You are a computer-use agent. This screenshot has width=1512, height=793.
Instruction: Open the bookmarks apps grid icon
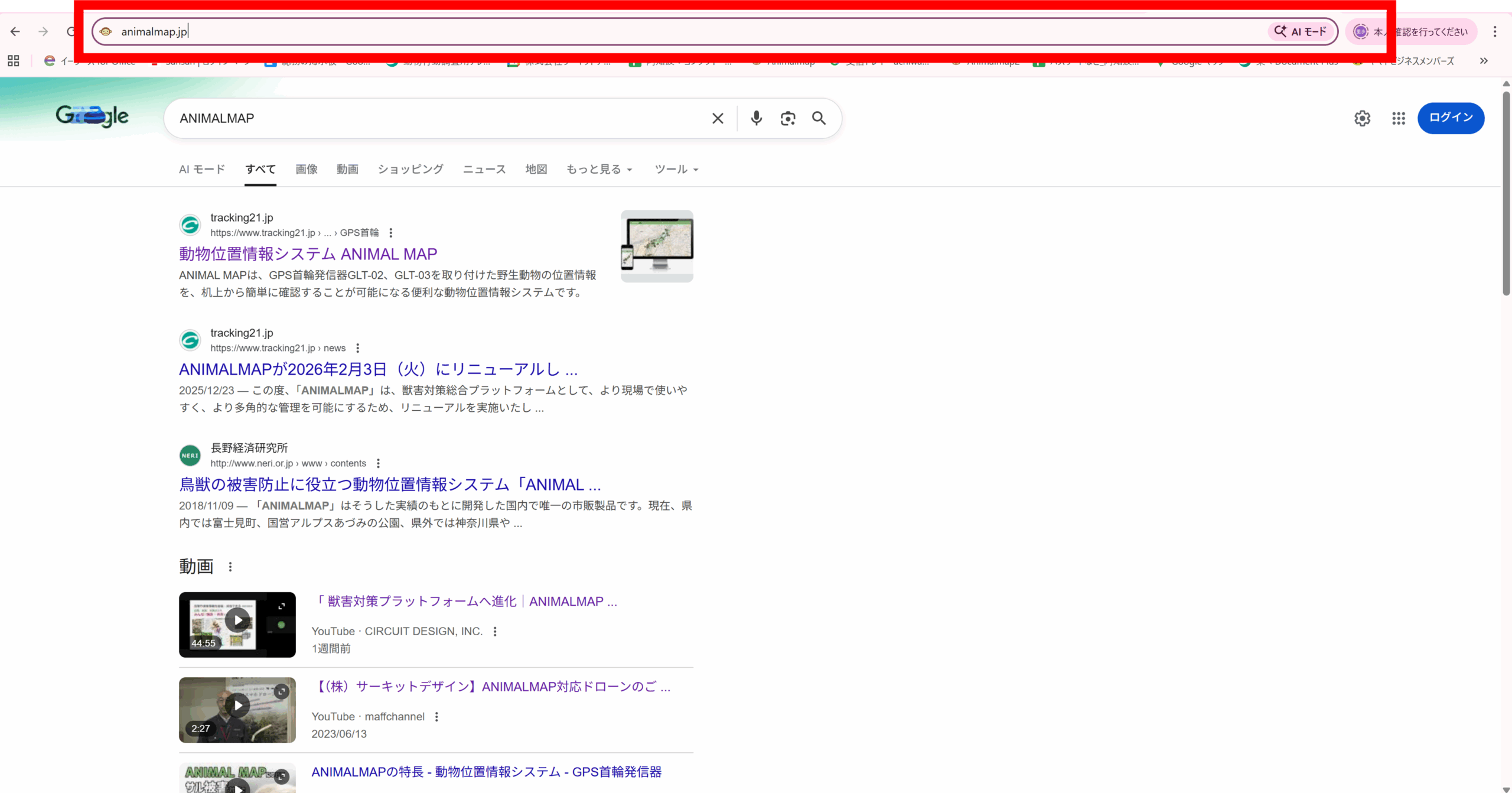point(13,61)
